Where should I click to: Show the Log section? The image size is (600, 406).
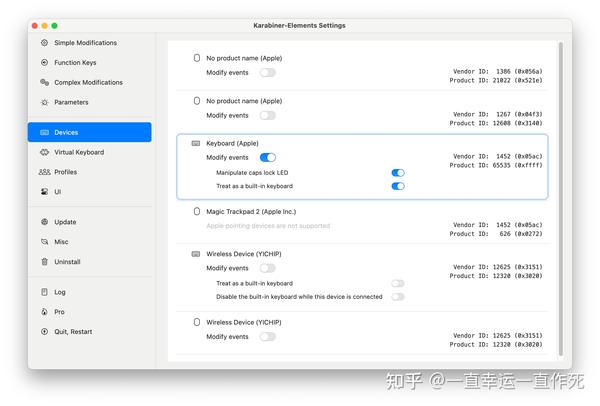pos(90,292)
